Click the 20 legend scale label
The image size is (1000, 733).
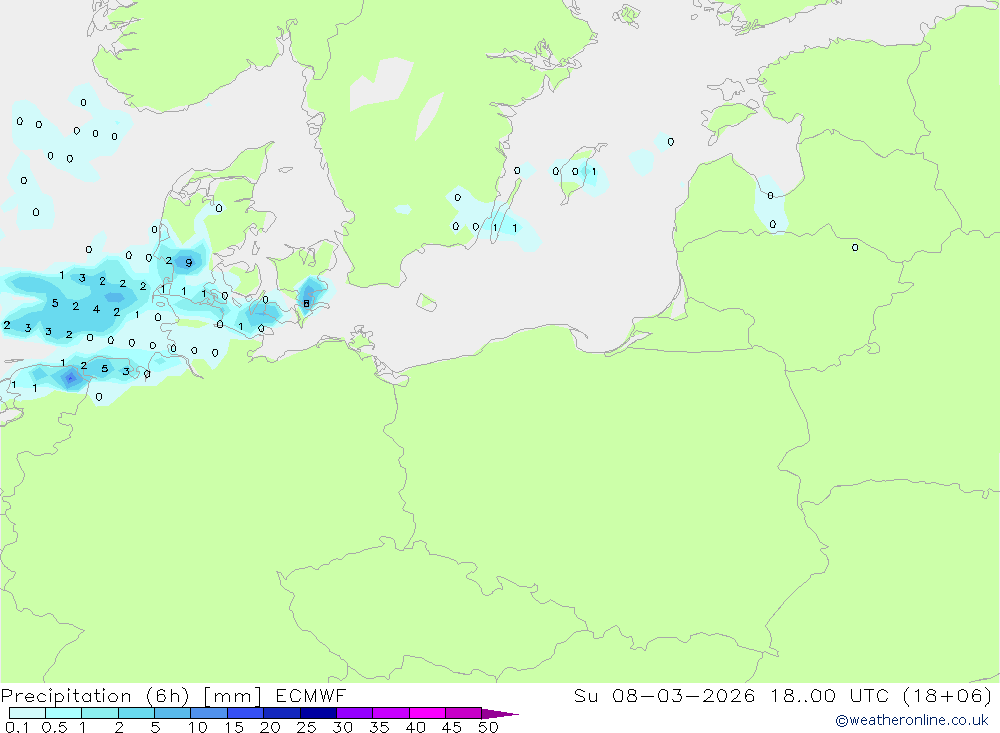pos(270,727)
